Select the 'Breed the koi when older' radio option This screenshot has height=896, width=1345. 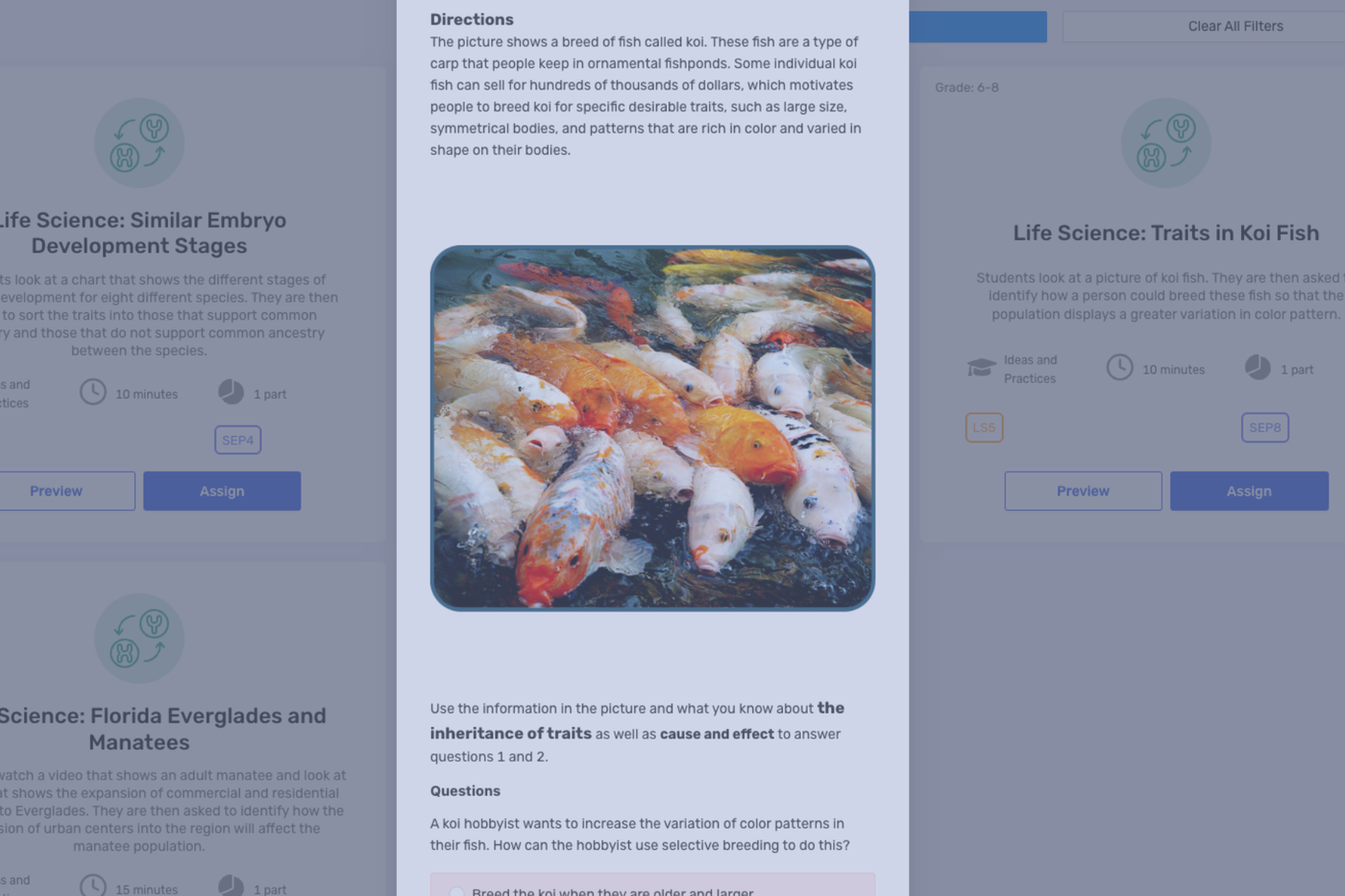456,892
